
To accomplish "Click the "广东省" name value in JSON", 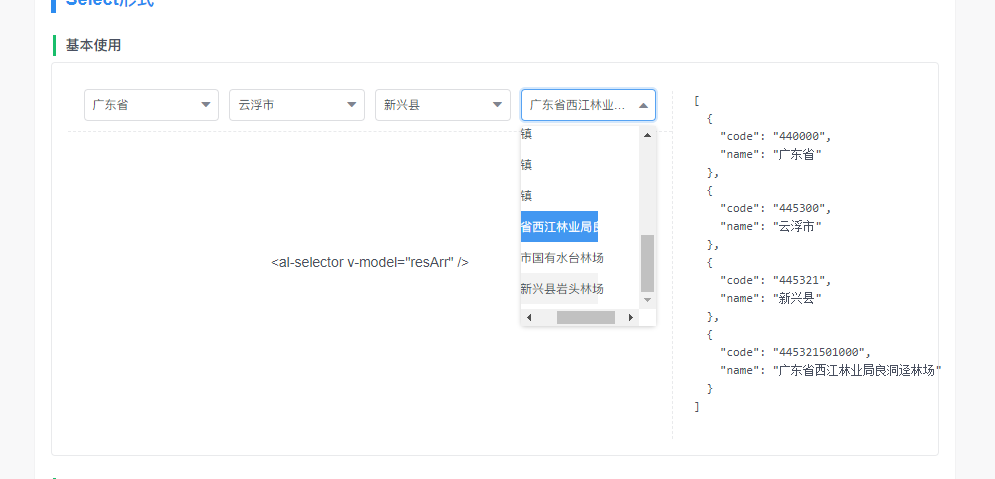I will coord(797,154).
